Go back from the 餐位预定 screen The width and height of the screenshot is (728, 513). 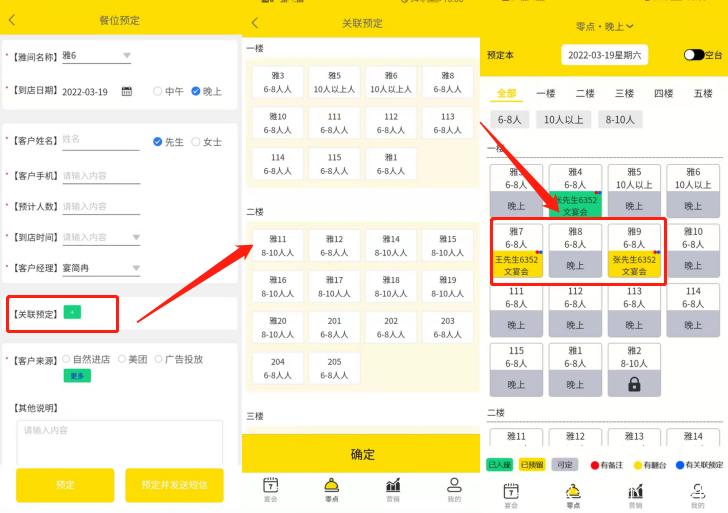tap(12, 20)
